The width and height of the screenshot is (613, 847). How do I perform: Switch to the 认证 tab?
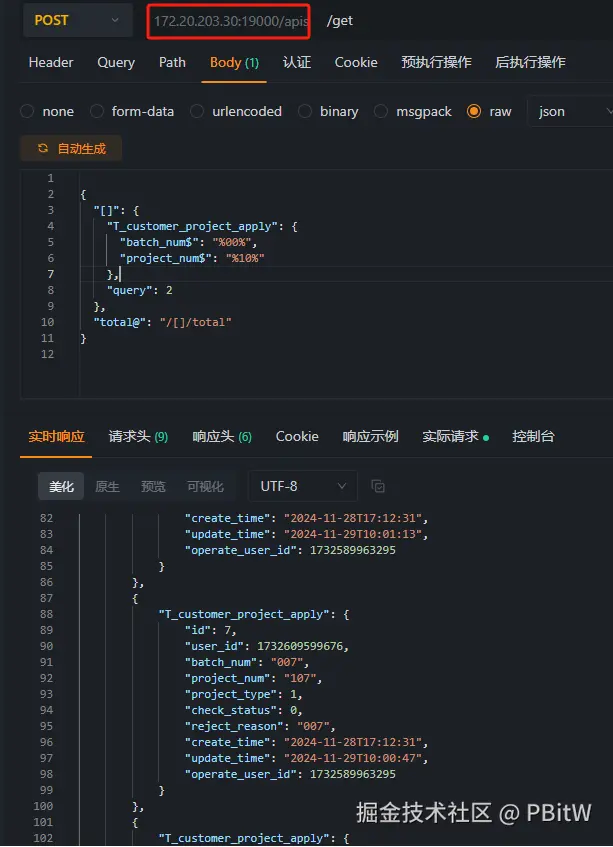[297, 63]
